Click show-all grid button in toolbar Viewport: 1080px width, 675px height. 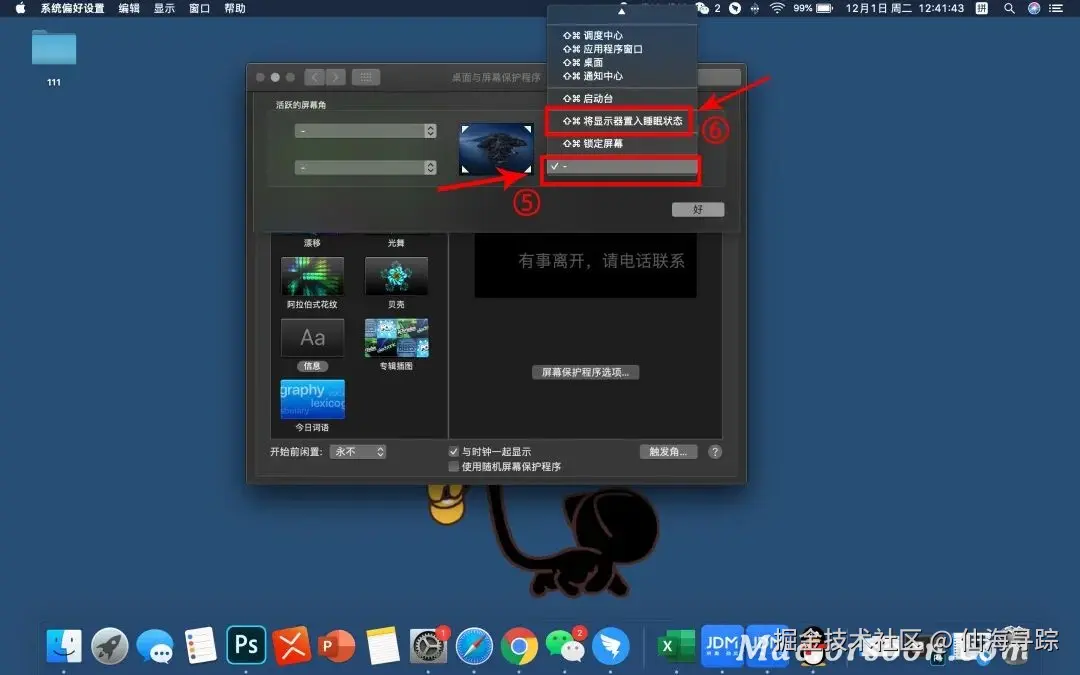(x=366, y=77)
